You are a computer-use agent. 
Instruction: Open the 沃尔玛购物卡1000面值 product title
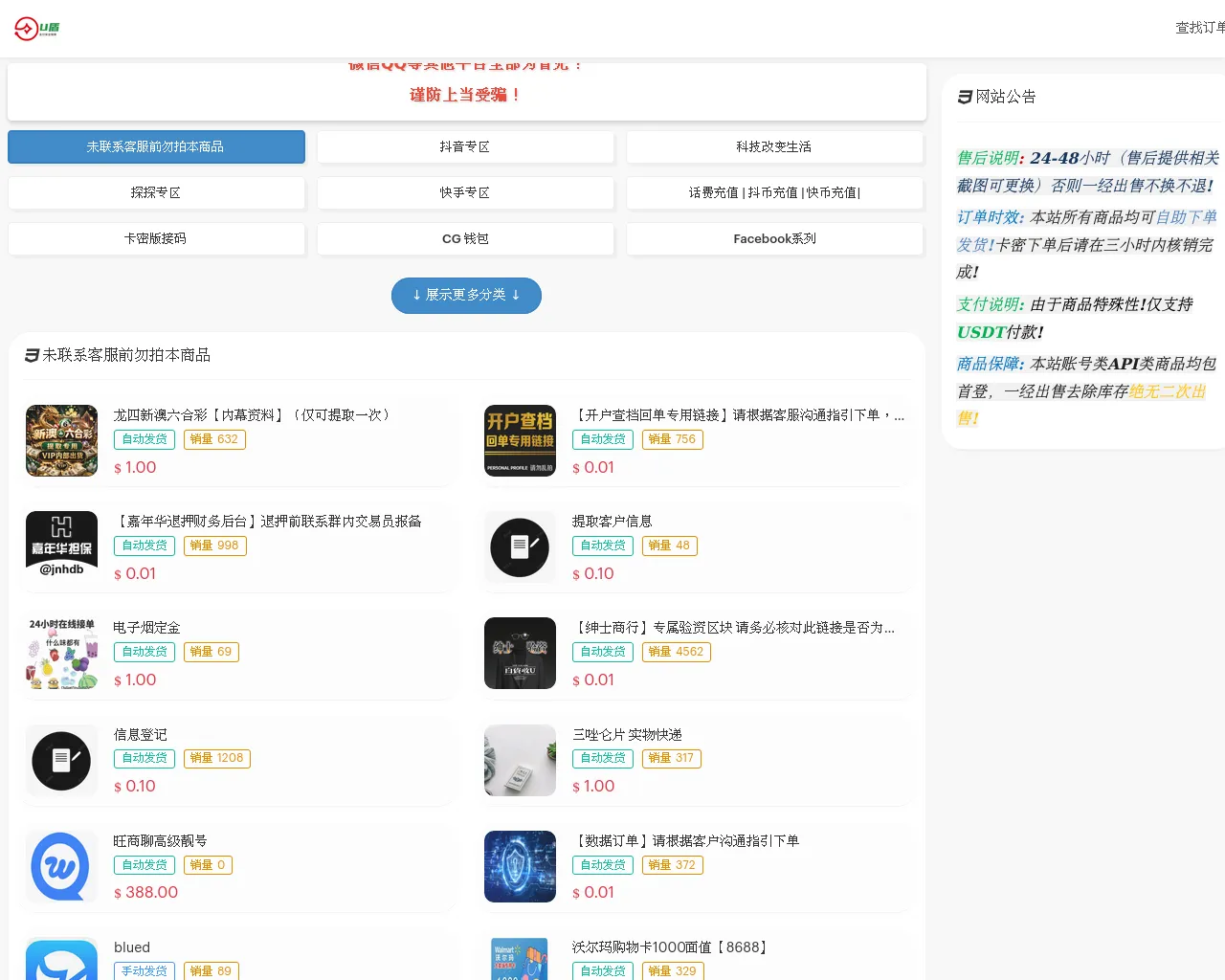click(669, 947)
